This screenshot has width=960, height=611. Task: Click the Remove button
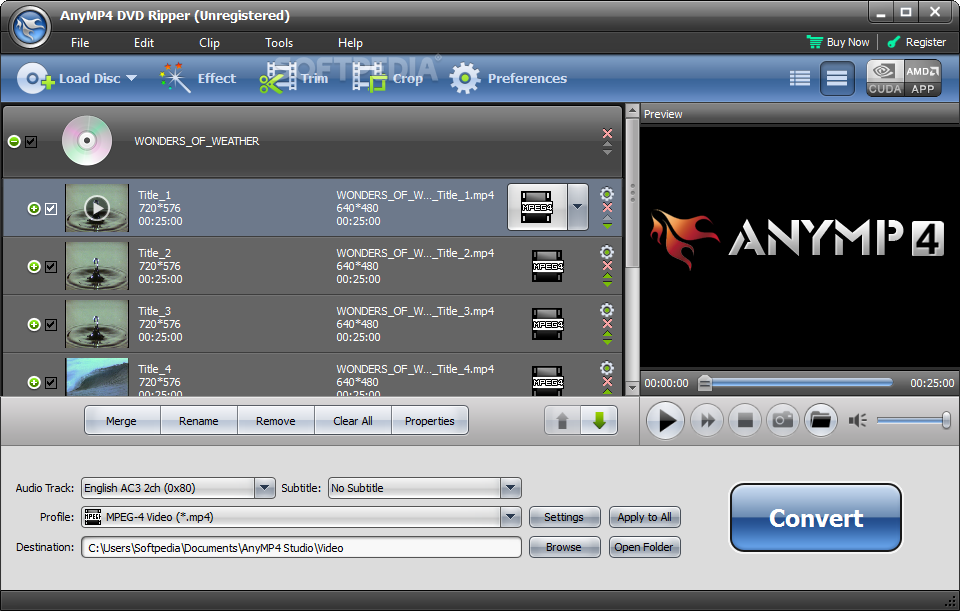[x=276, y=421]
